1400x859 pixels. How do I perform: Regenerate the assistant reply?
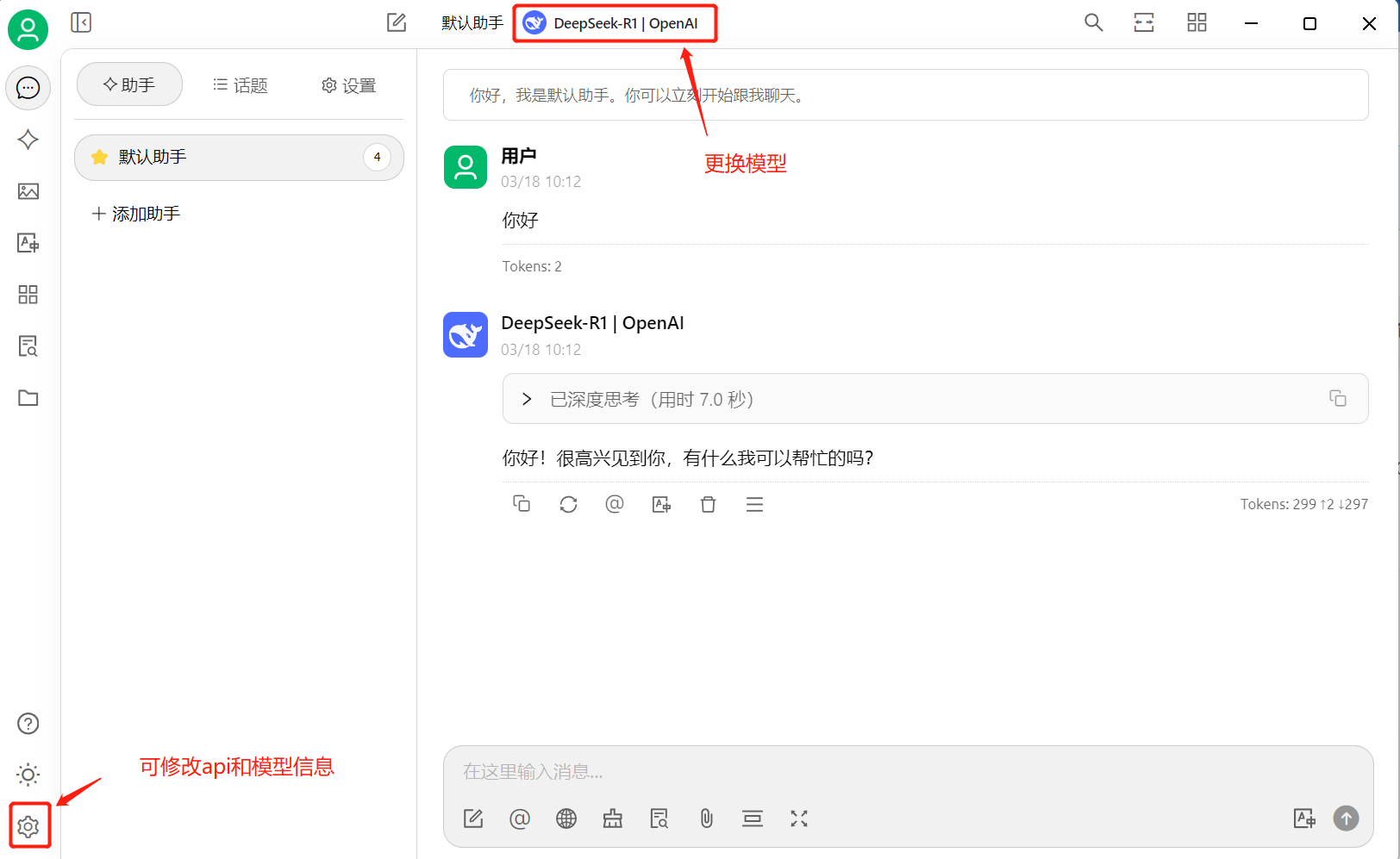point(568,504)
